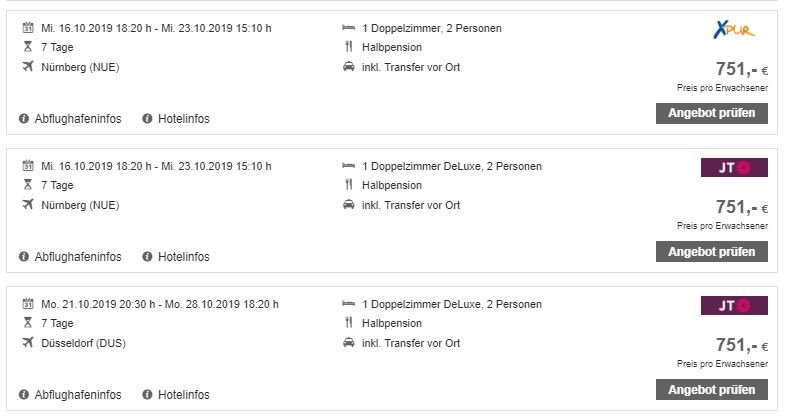This screenshot has width=785, height=417.
Task: Open Abflughafeninfos in first offer
Action: click(x=78, y=119)
